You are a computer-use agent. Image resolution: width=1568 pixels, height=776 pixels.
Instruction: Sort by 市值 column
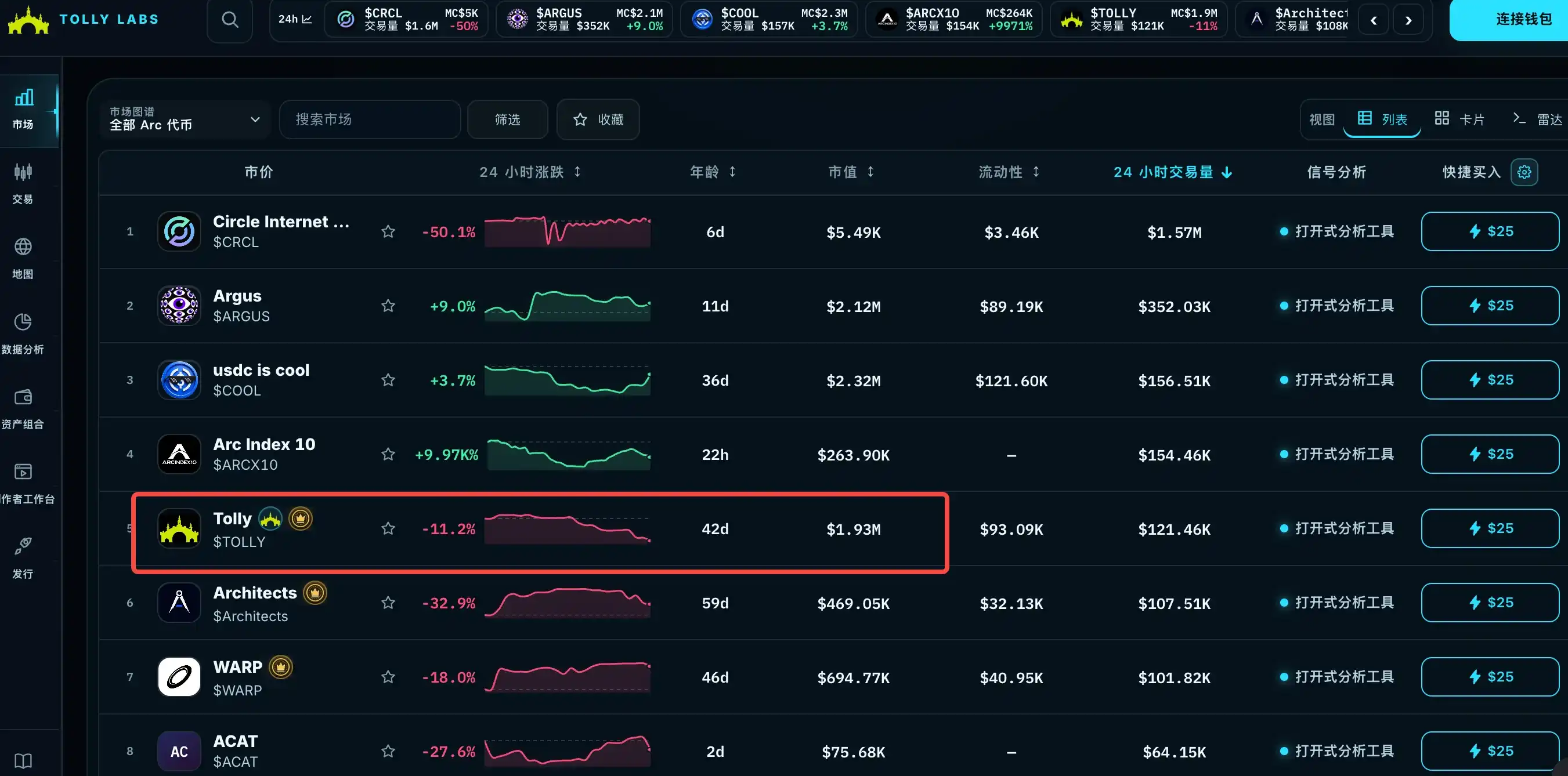point(851,172)
